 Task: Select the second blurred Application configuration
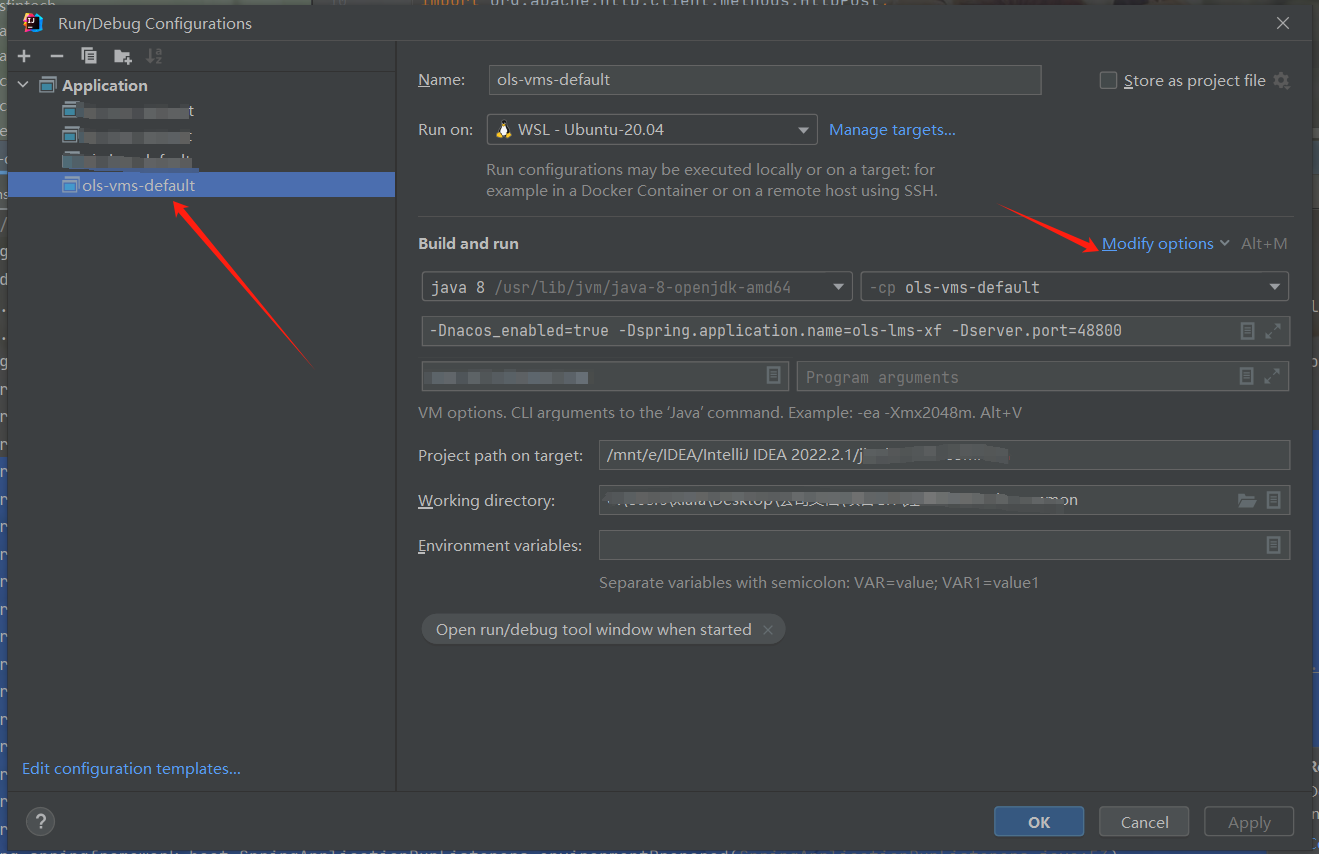click(201, 135)
